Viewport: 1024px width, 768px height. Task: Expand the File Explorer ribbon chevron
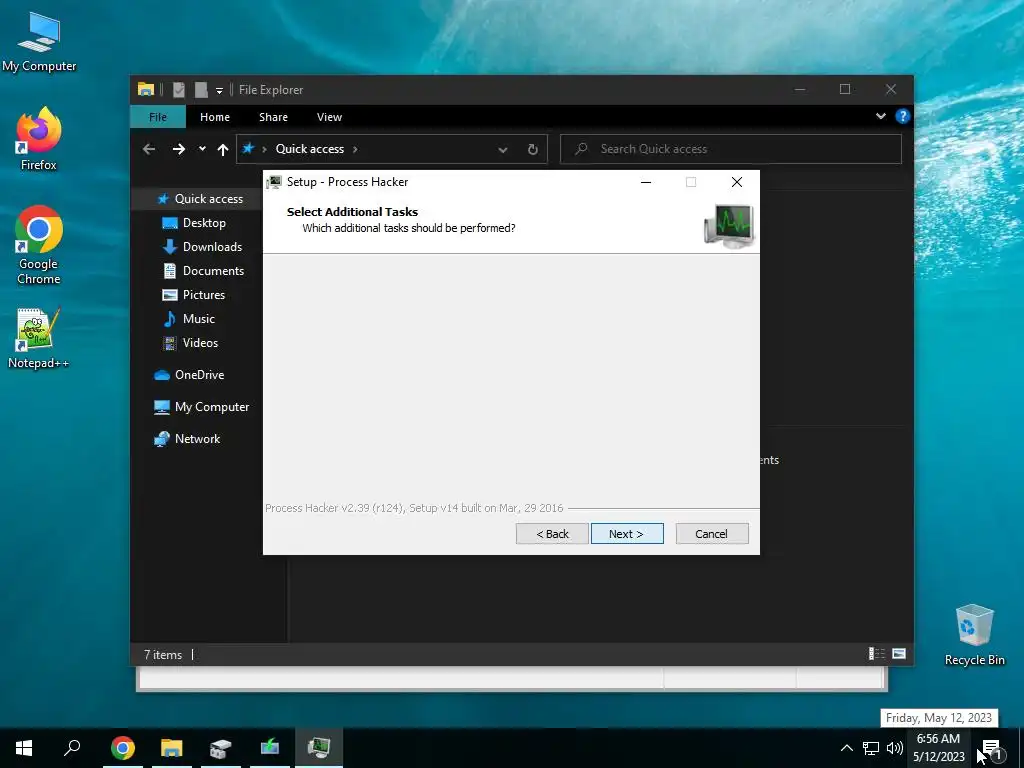880,116
